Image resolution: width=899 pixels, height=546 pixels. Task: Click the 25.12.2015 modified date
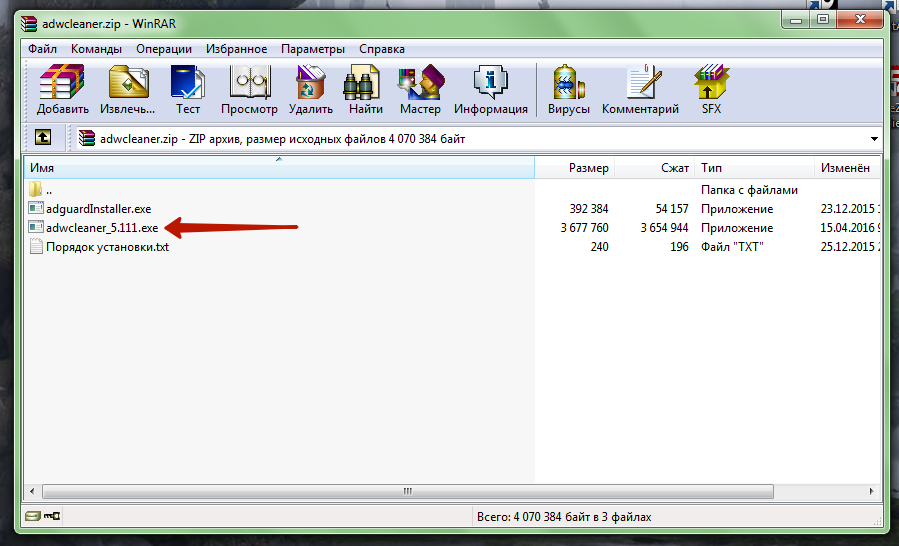(x=848, y=247)
